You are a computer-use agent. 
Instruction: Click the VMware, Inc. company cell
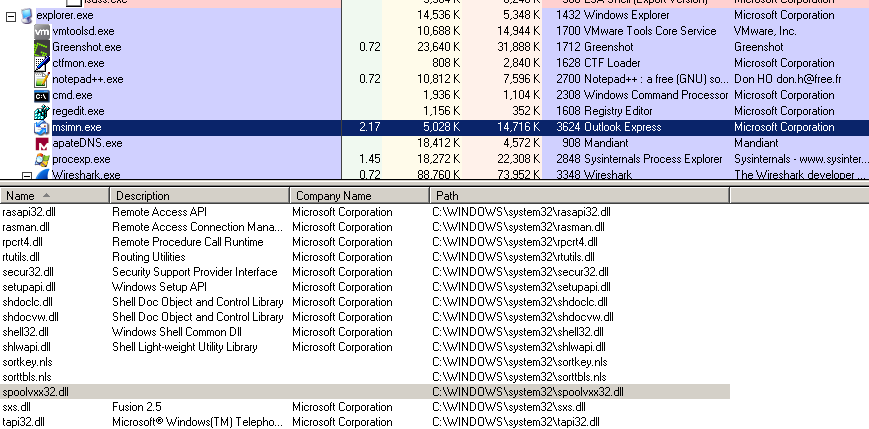point(765,32)
